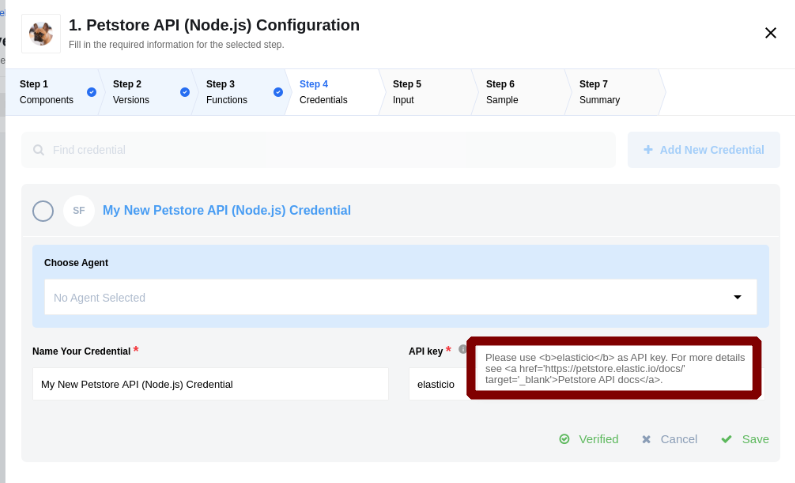The image size is (795, 483).
Task: Click the Cancel button
Action: pyautogui.click(x=669, y=439)
